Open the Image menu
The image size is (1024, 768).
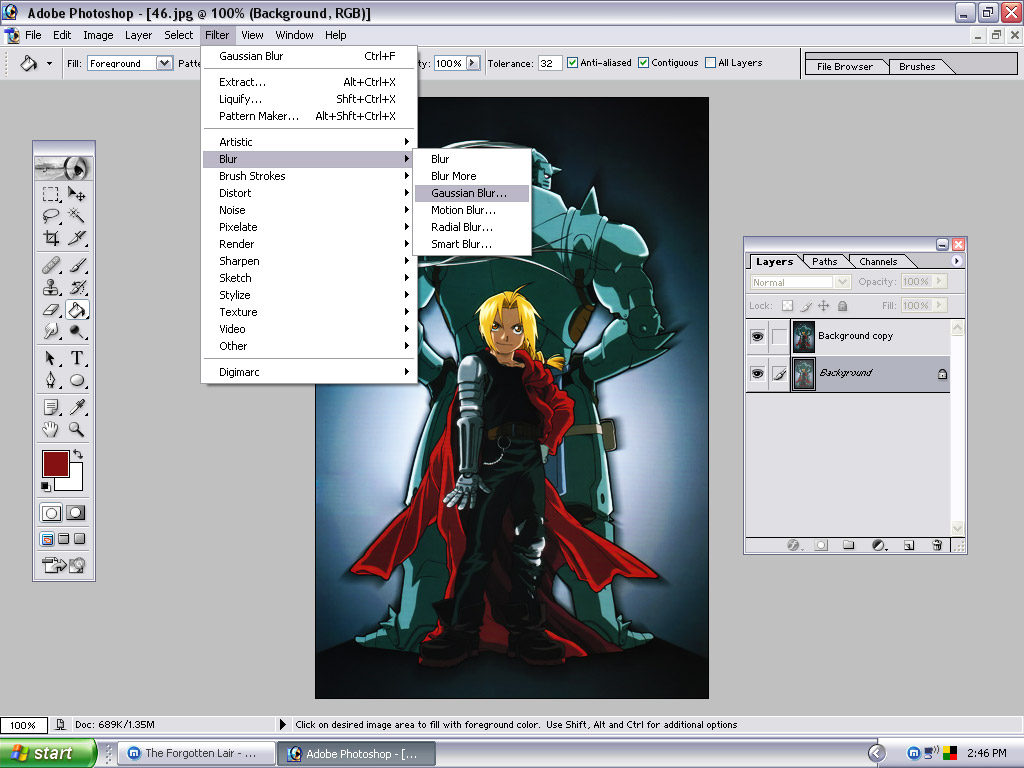[x=98, y=35]
